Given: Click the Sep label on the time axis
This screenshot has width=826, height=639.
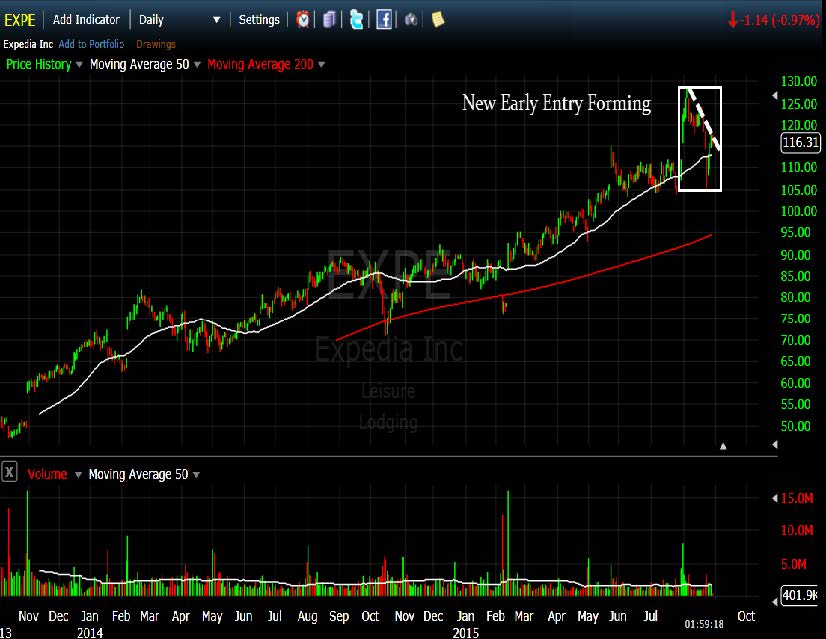Looking at the screenshot, I should [339, 616].
